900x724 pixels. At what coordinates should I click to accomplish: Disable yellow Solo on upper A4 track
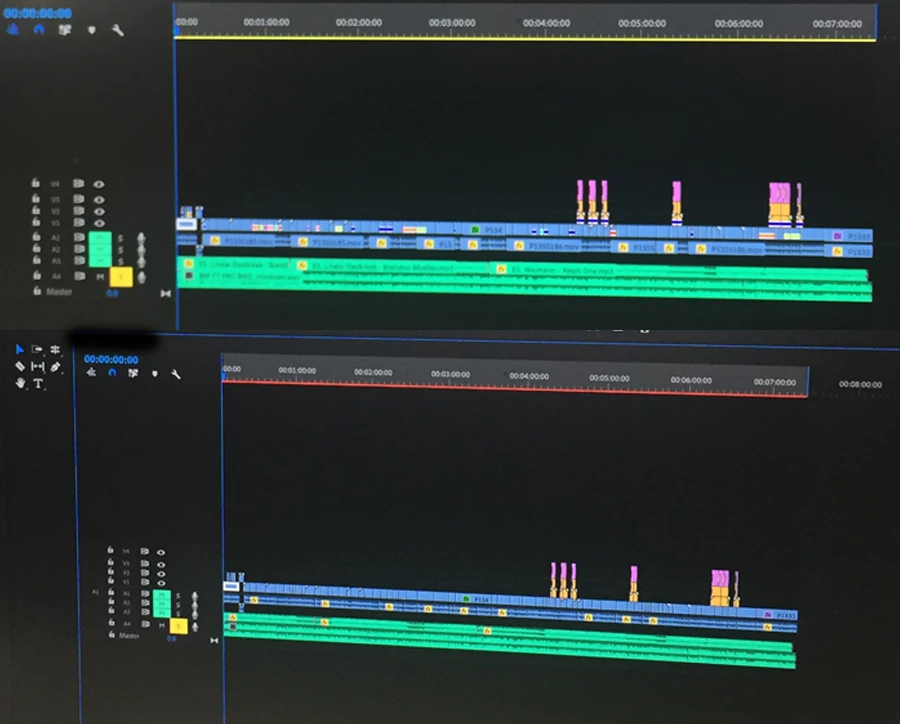click(121, 277)
